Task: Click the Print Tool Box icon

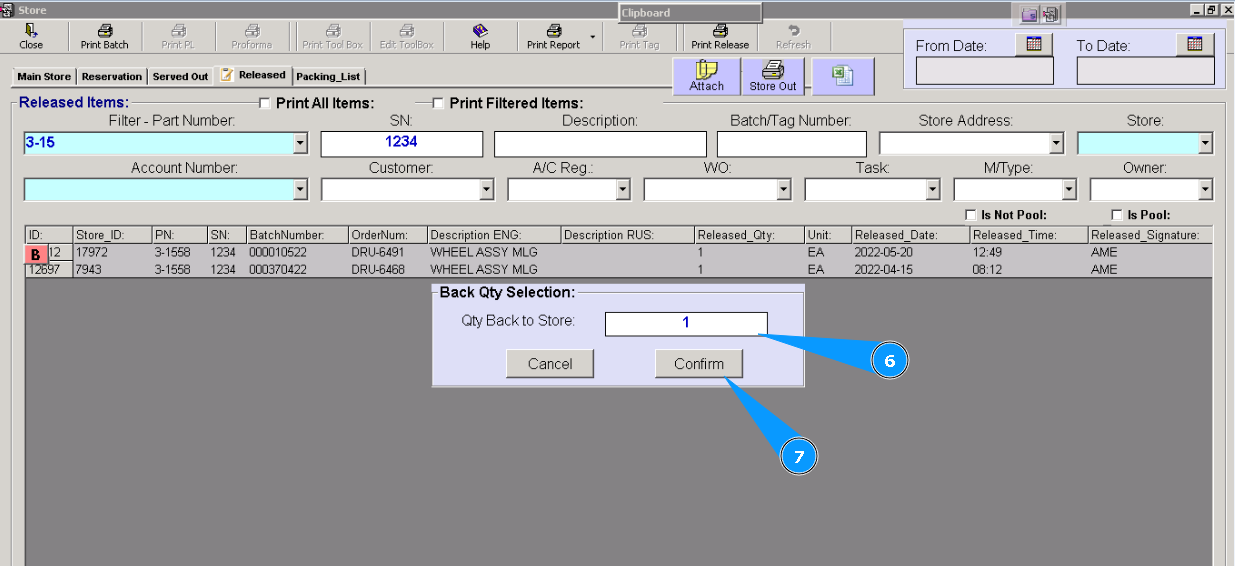Action: pos(333,37)
